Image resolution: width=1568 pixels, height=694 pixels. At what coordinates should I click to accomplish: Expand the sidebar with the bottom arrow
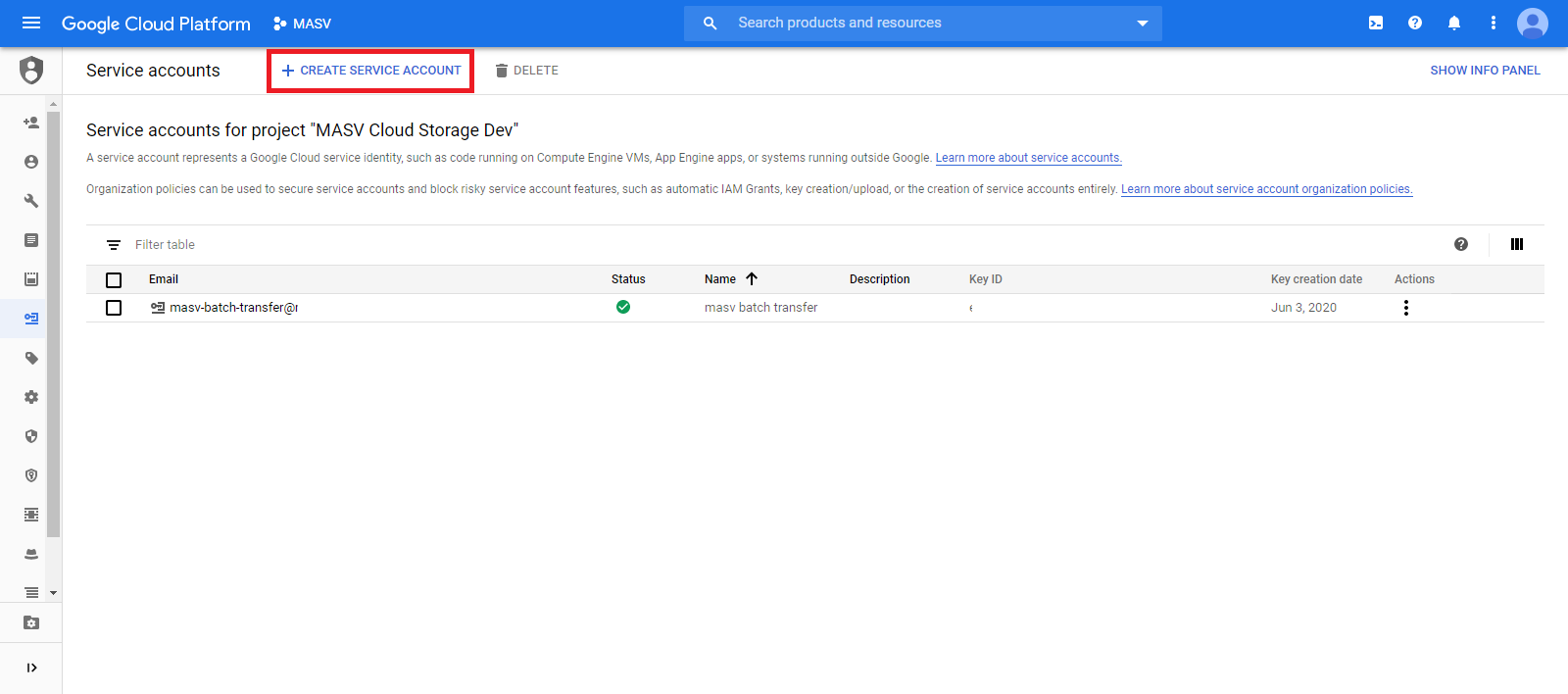[31, 668]
